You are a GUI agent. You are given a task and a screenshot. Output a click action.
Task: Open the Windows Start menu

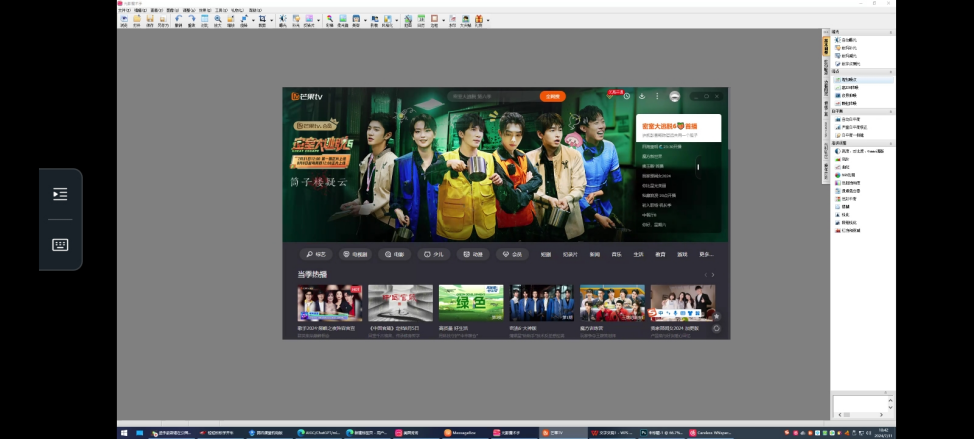click(124, 433)
